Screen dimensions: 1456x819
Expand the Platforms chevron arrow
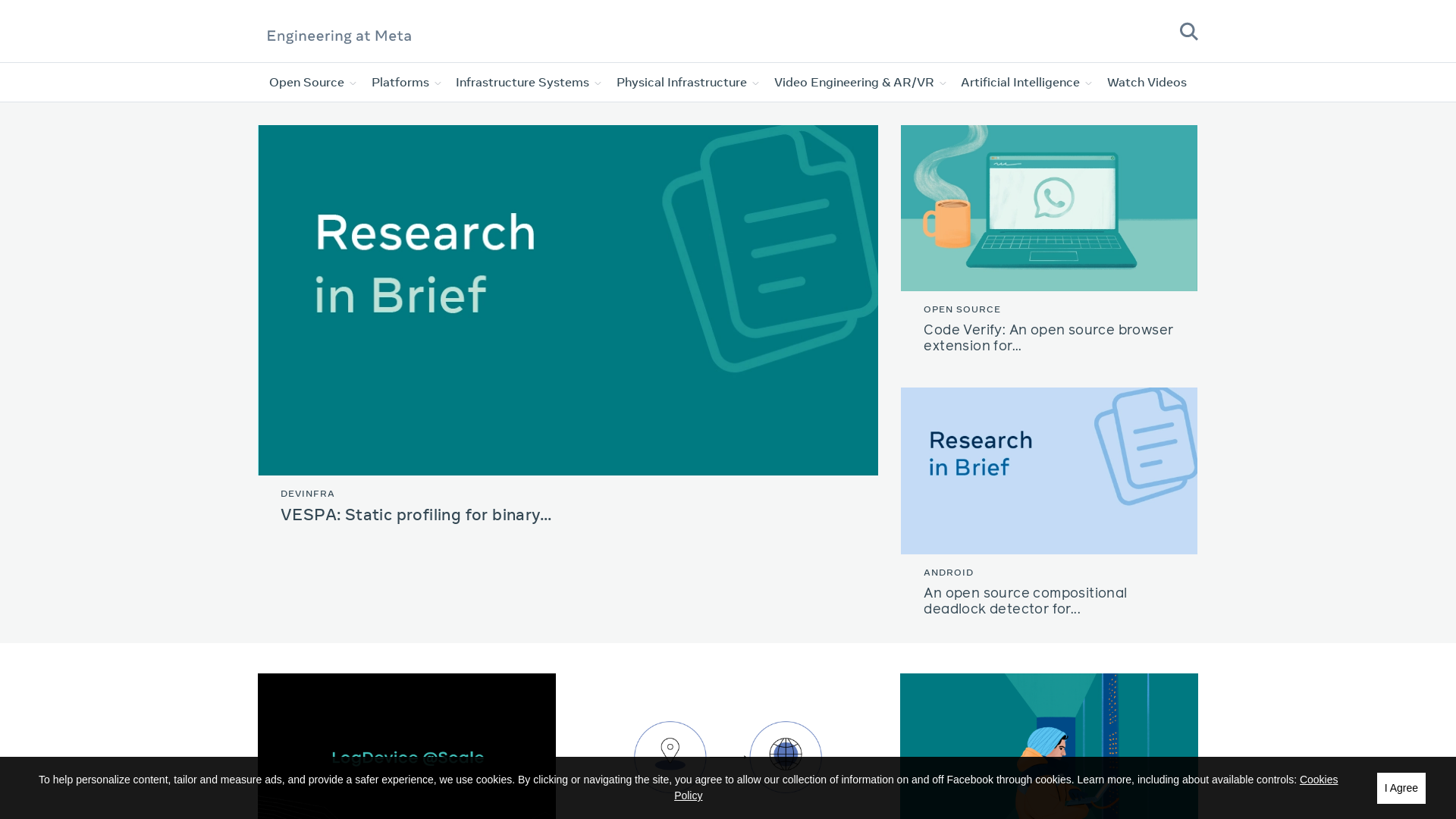(x=438, y=83)
